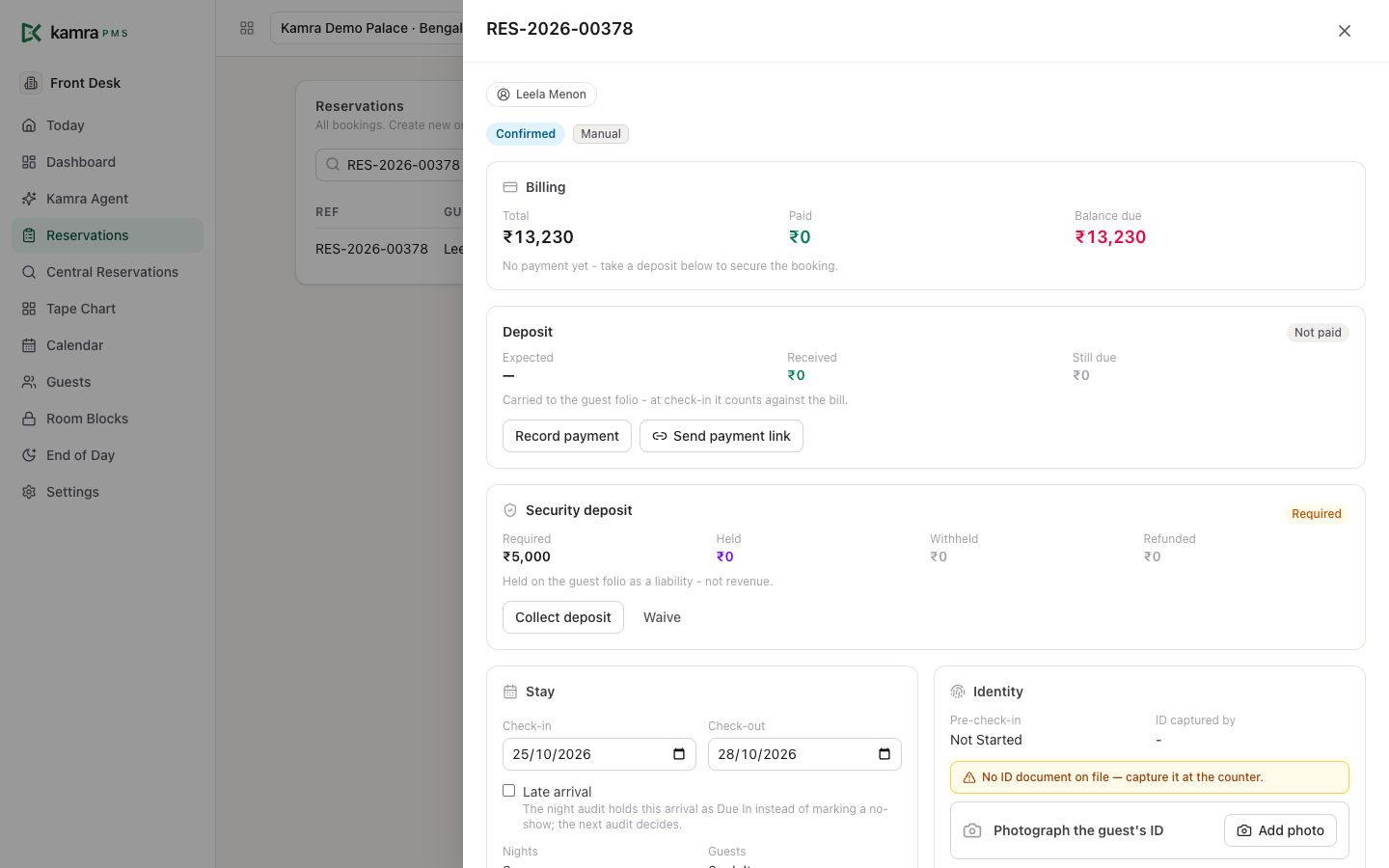1389x868 pixels.
Task: Click the Check-in date field
Action: (x=599, y=754)
